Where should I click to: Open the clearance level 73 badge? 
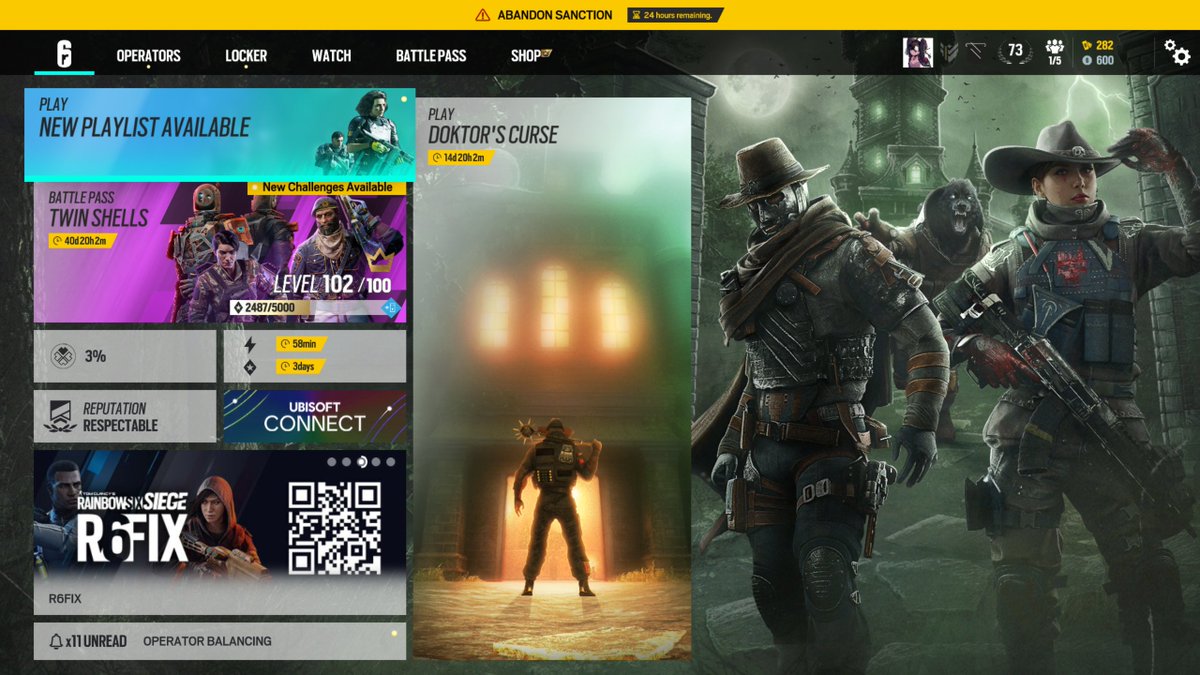pyautogui.click(x=1015, y=52)
